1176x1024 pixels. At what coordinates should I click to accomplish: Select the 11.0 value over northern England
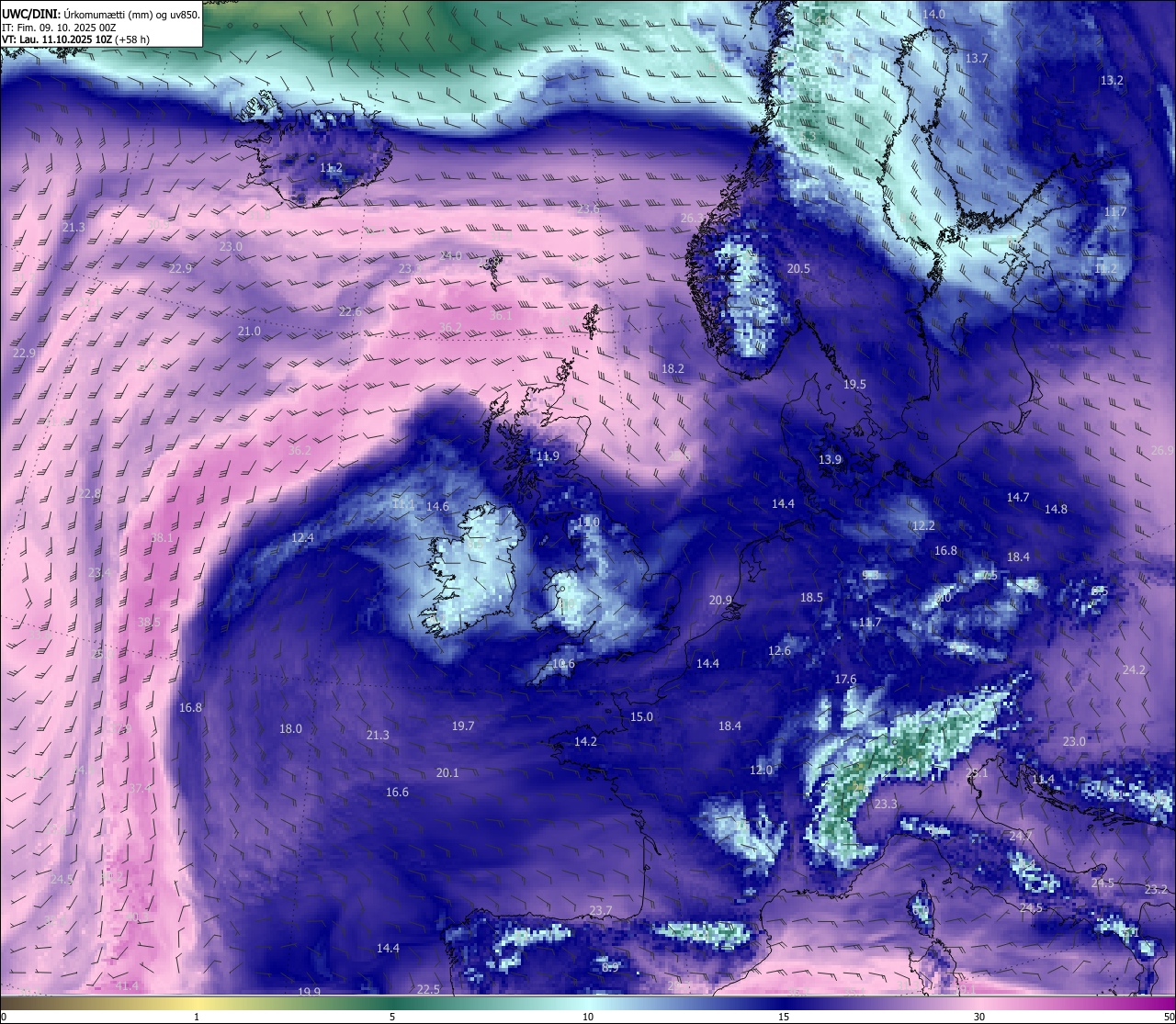588,522
